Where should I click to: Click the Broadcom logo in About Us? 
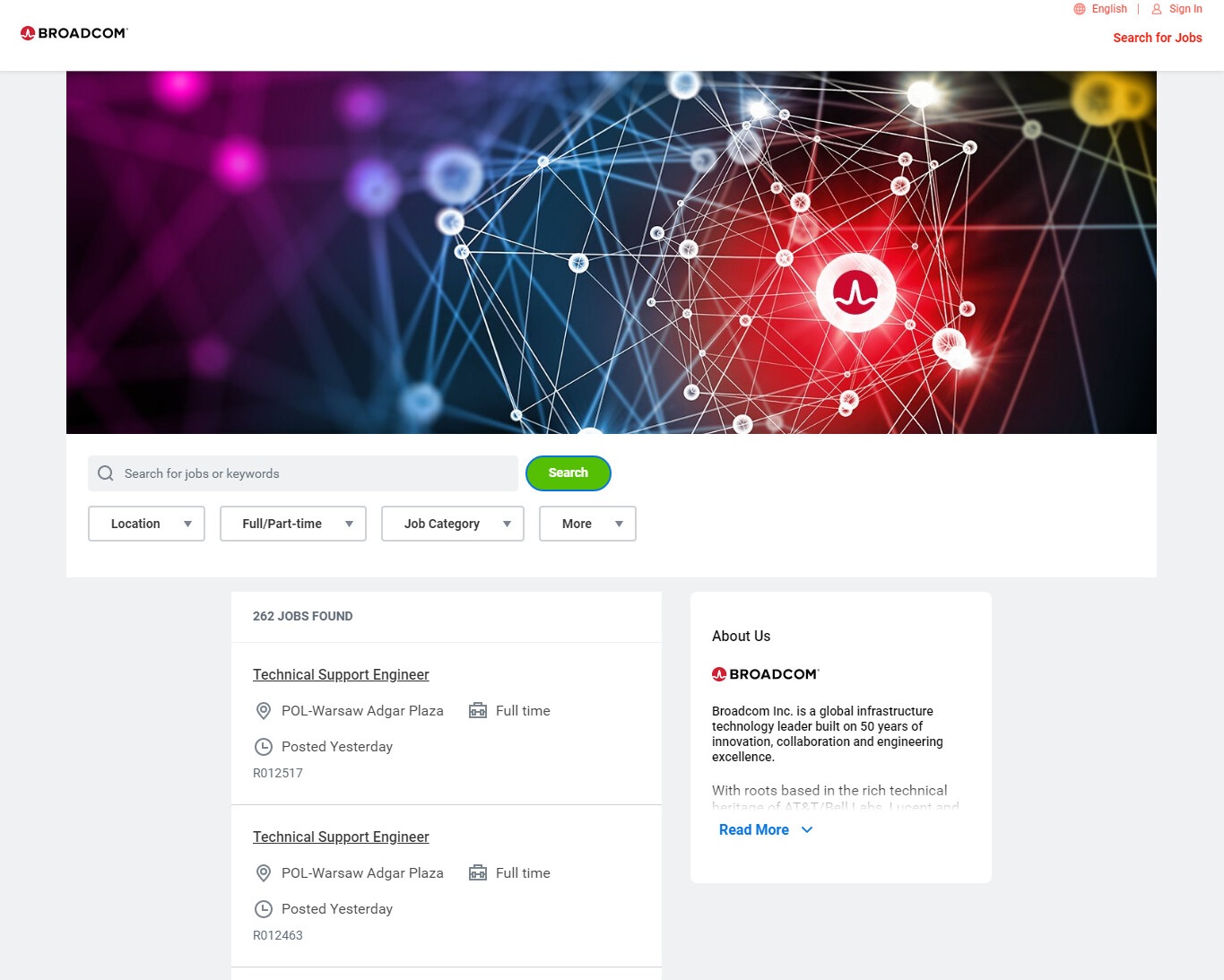point(766,674)
